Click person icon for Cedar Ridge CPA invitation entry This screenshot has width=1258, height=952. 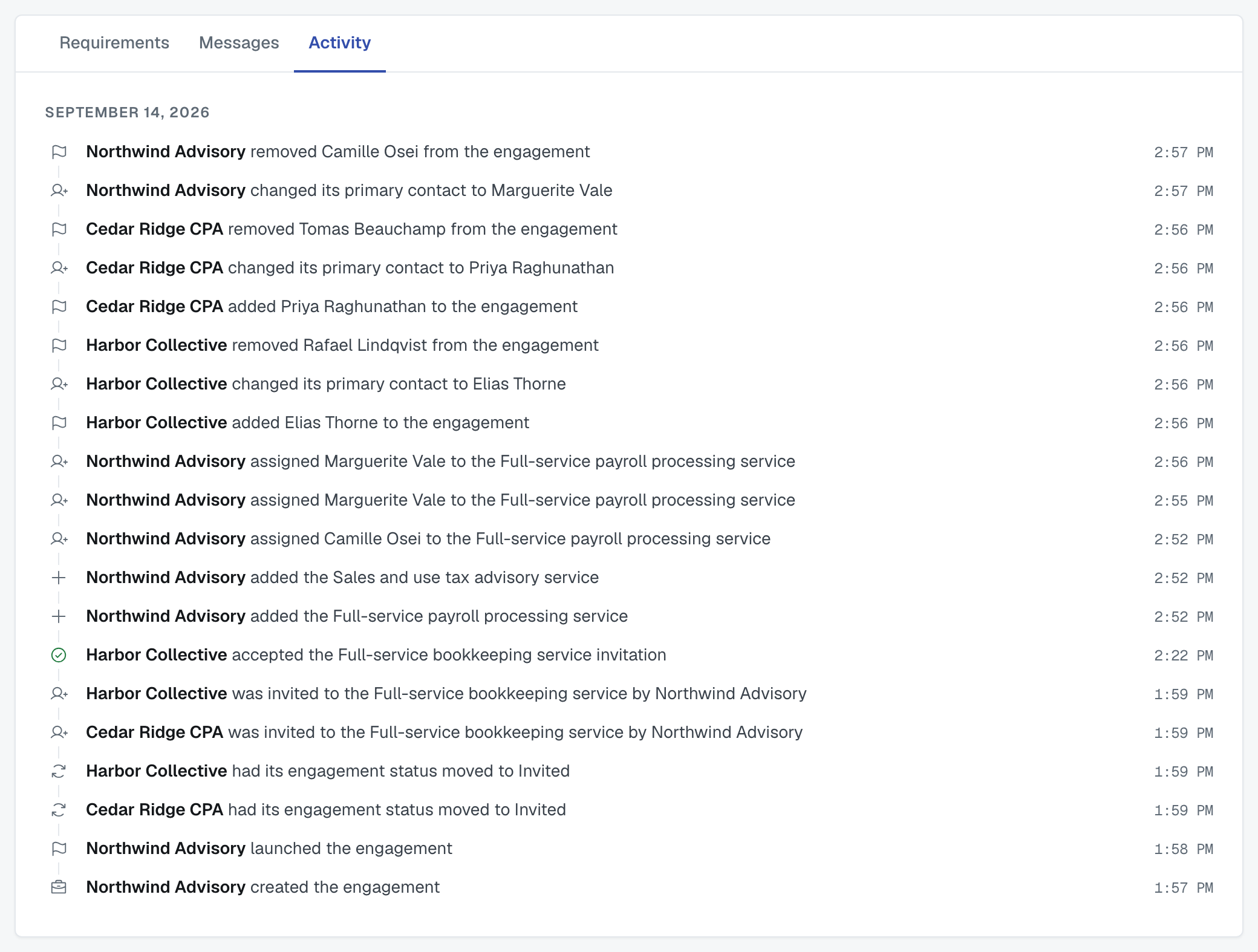[x=59, y=732]
